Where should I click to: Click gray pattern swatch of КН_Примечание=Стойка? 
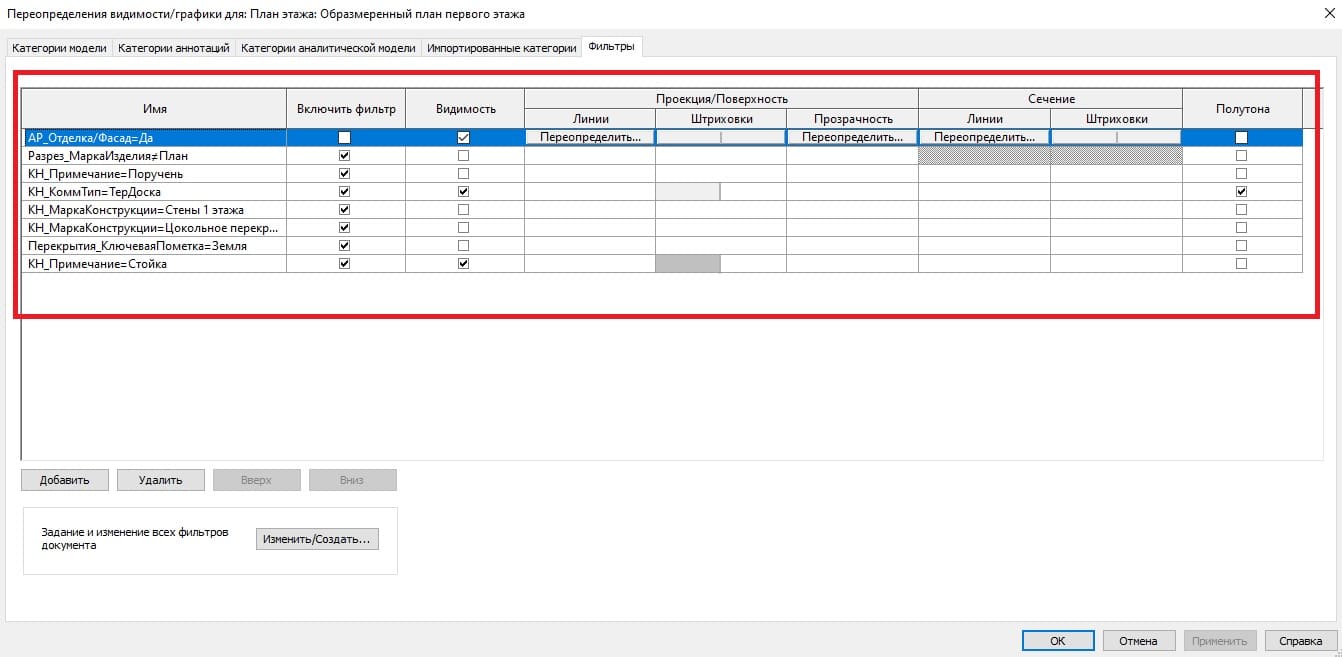[x=688, y=264]
